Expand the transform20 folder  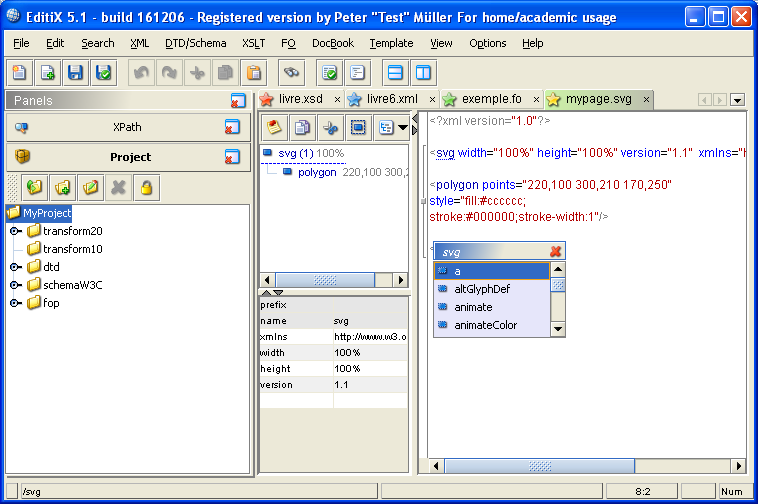tap(15, 231)
